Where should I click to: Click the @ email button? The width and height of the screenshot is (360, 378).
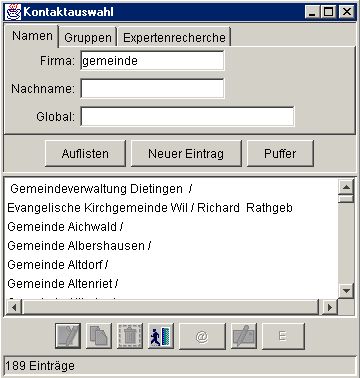tap(202, 336)
